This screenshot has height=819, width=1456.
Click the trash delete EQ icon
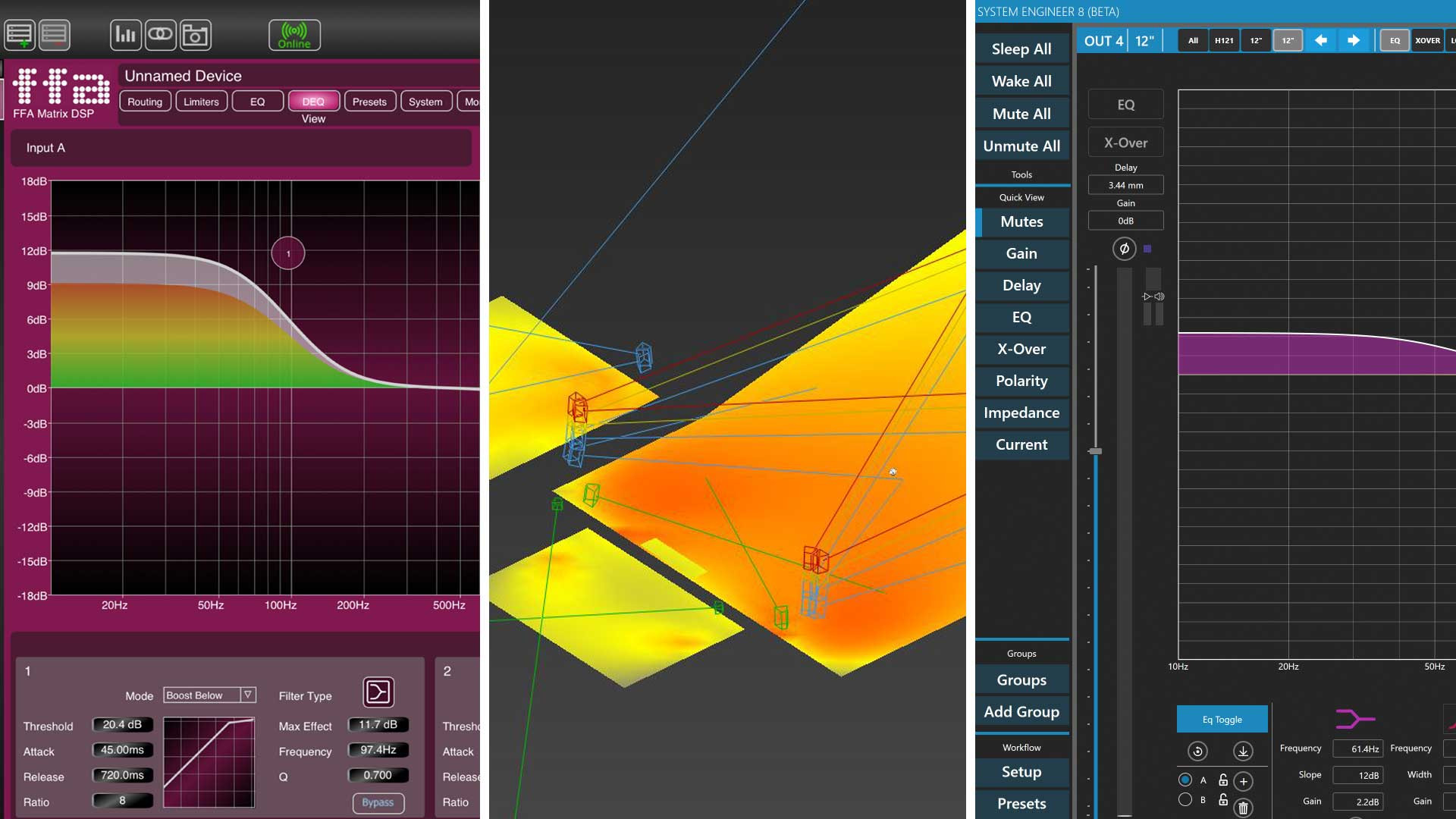pos(1243,808)
